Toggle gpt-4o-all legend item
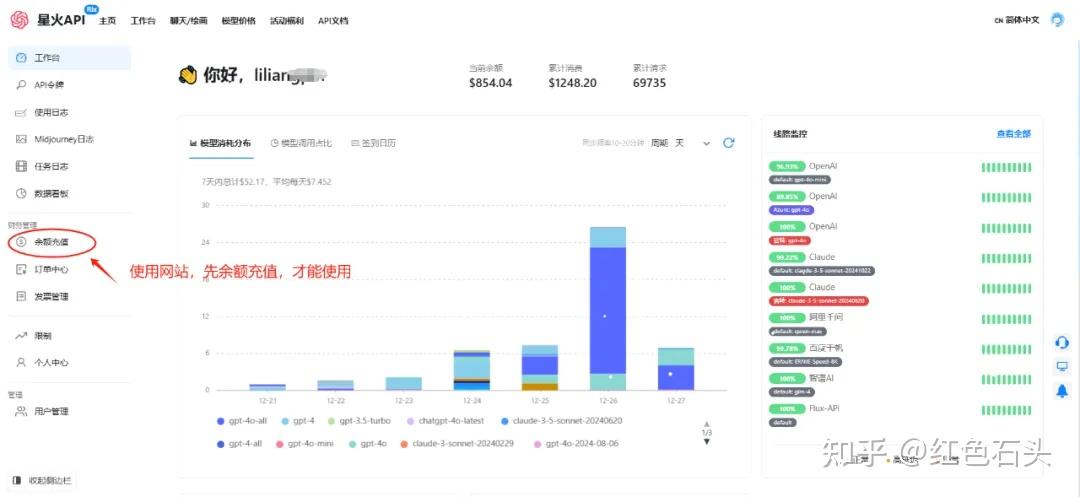 (x=242, y=421)
